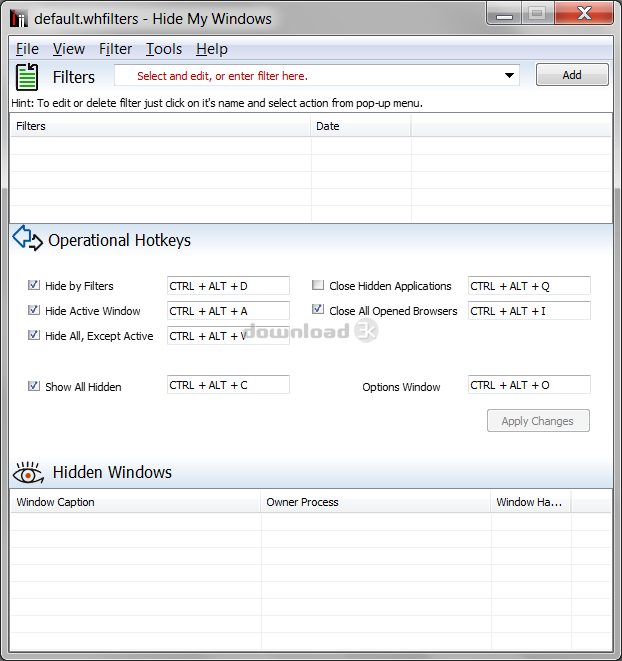Click the Add filter button
The image size is (622, 661).
click(x=572, y=75)
